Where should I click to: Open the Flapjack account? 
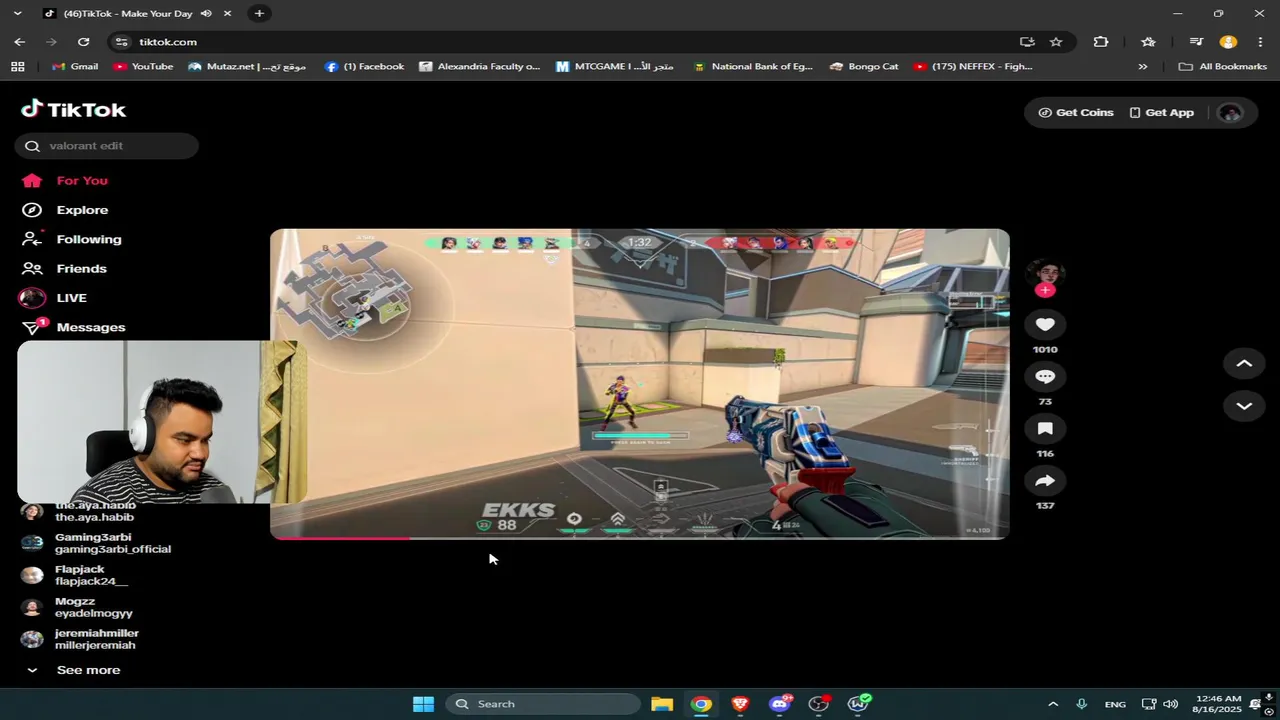tap(75, 575)
